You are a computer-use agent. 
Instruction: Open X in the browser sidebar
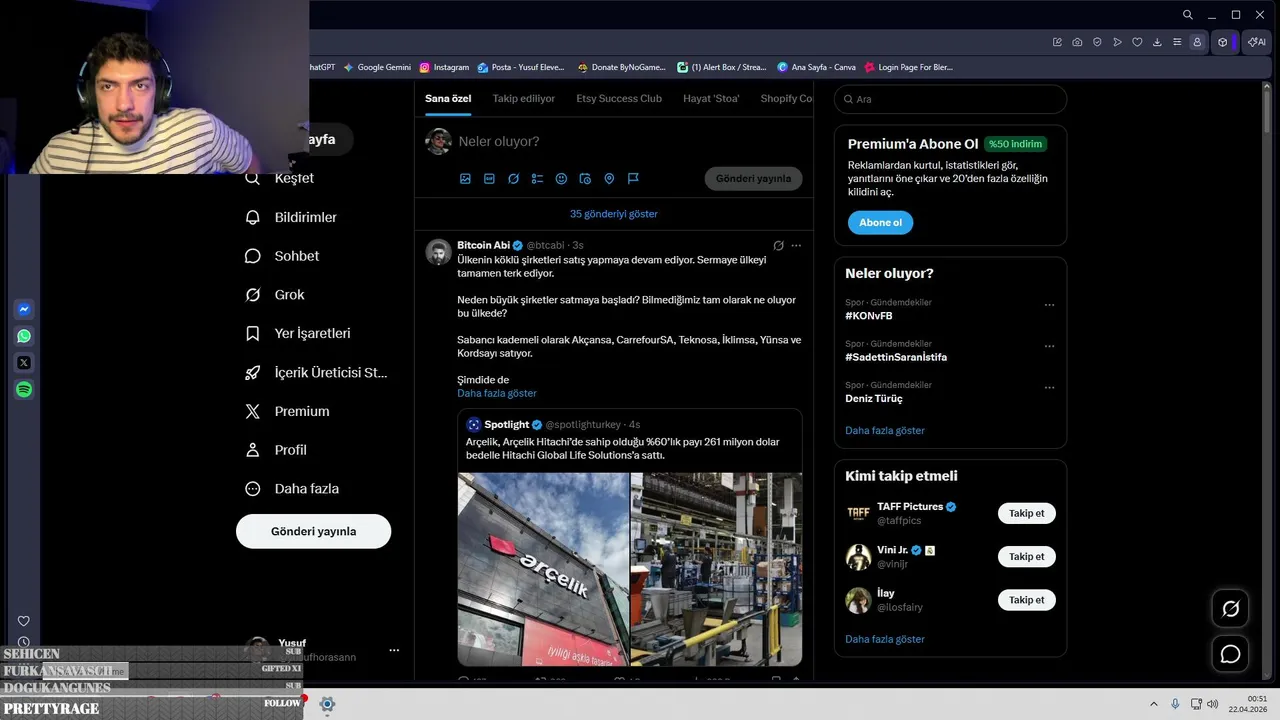(24, 363)
